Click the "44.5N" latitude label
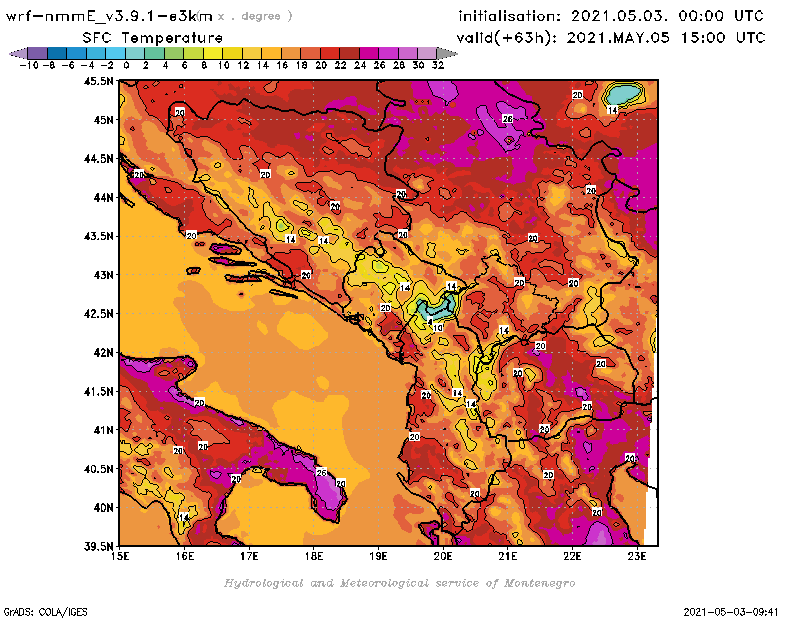This screenshot has width=800, height=618. click(98, 159)
